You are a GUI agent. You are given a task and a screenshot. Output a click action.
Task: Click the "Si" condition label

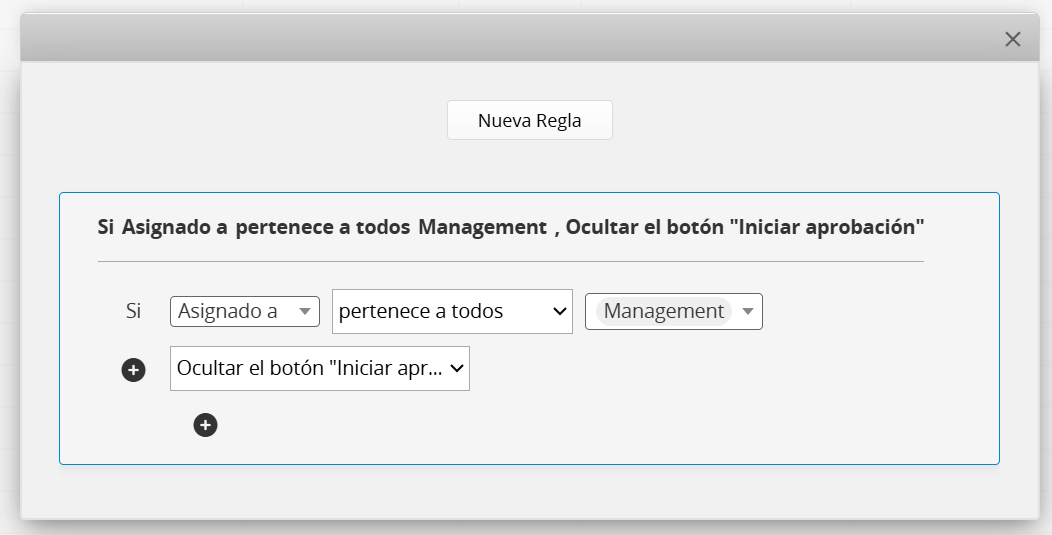pyautogui.click(x=133, y=312)
